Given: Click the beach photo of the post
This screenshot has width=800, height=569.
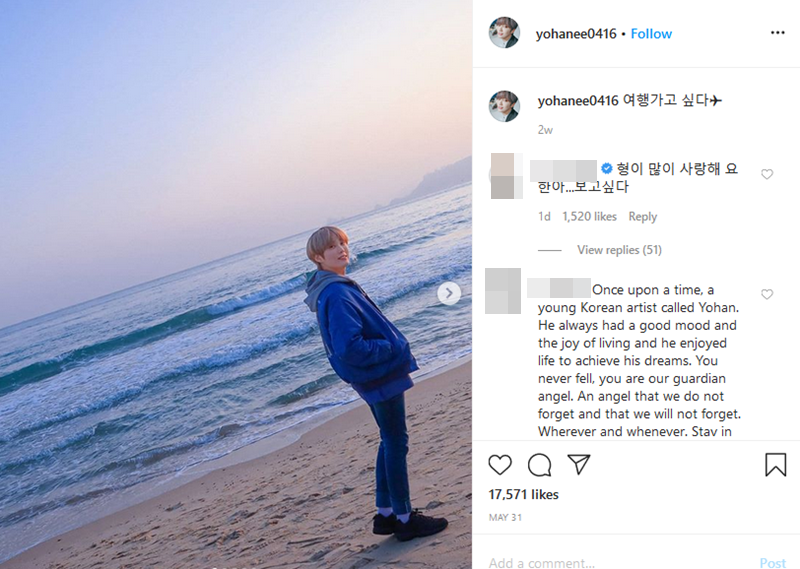Looking at the screenshot, I should 236,284.
